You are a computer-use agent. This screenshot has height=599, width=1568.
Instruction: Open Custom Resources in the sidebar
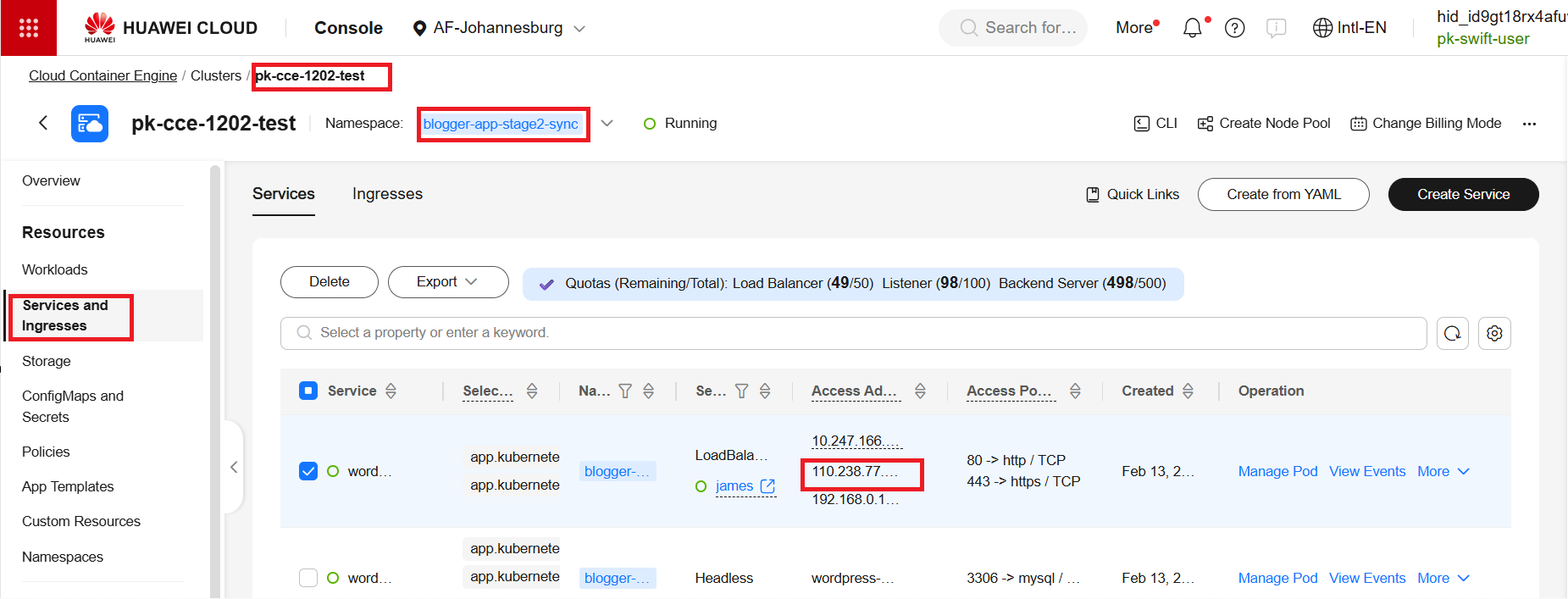coord(81,521)
